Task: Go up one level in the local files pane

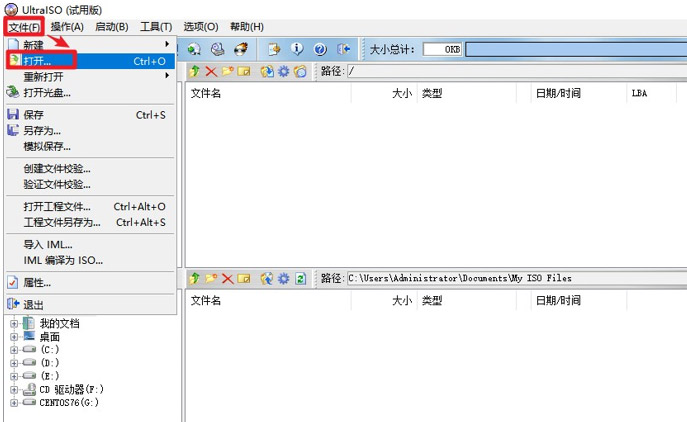Action: 195,278
